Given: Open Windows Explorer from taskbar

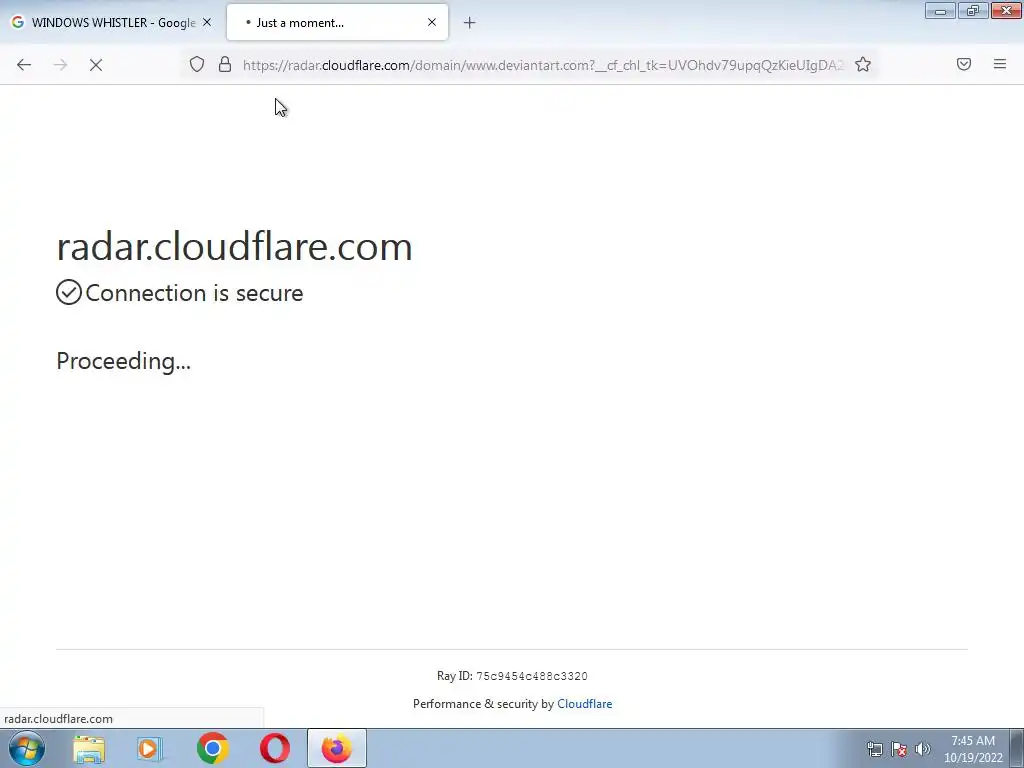Looking at the screenshot, I should pyautogui.click(x=89, y=749).
